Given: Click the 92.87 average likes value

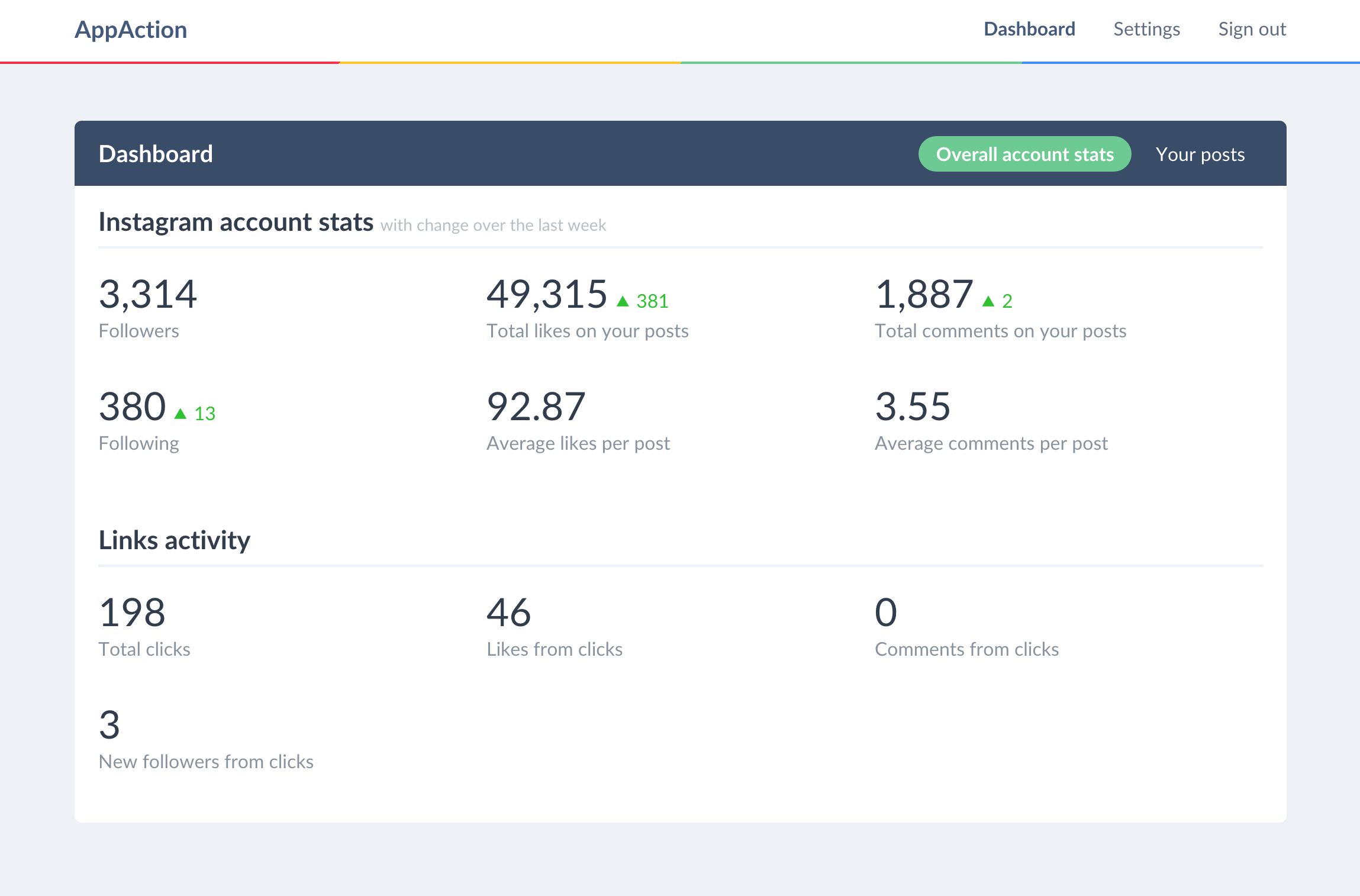Looking at the screenshot, I should point(536,407).
